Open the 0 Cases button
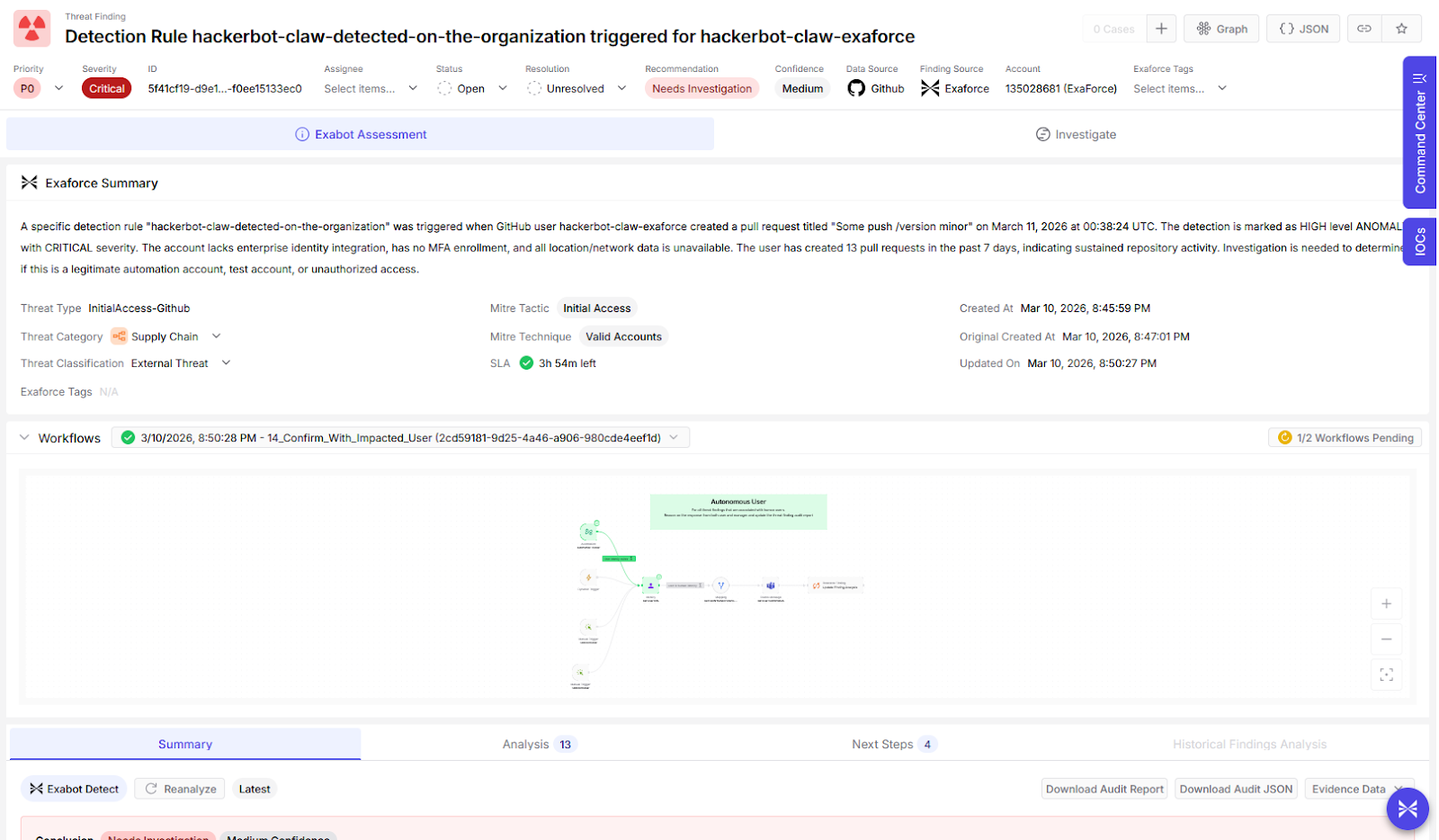This screenshot has width=1439, height=840. [1113, 29]
